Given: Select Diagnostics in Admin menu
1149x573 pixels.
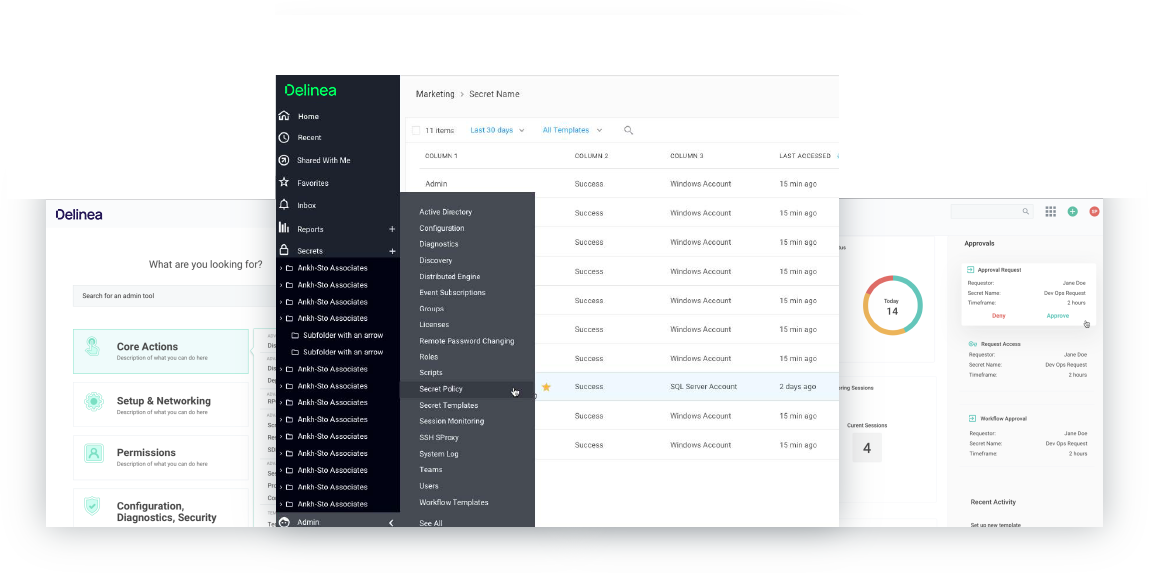Looking at the screenshot, I should pyautogui.click(x=439, y=244).
